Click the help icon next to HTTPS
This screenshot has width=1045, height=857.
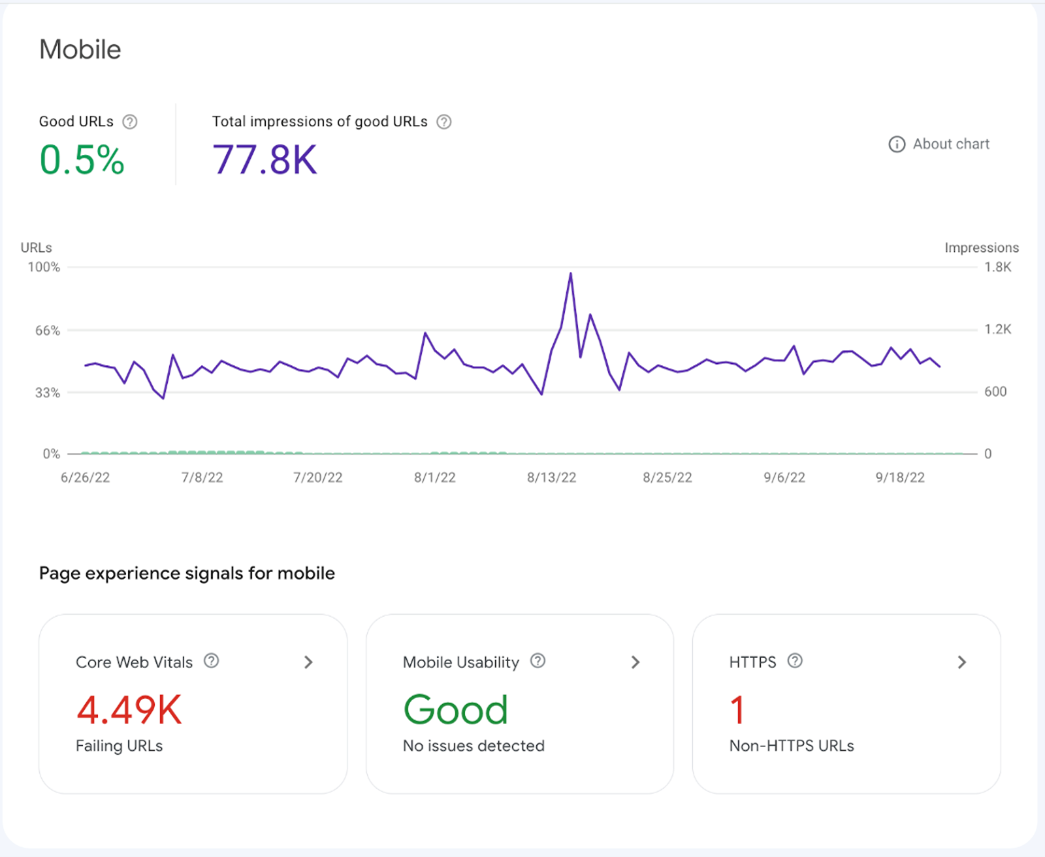coord(795,661)
